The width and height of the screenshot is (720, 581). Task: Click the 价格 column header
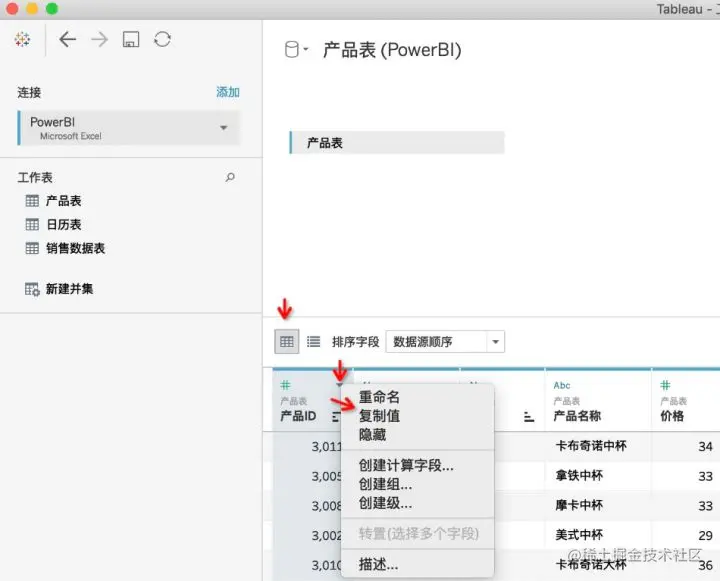pos(672,416)
